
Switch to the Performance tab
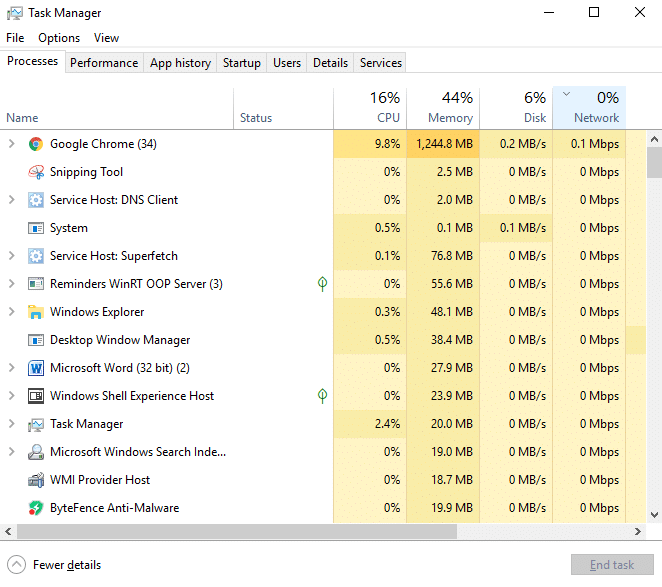(x=104, y=63)
